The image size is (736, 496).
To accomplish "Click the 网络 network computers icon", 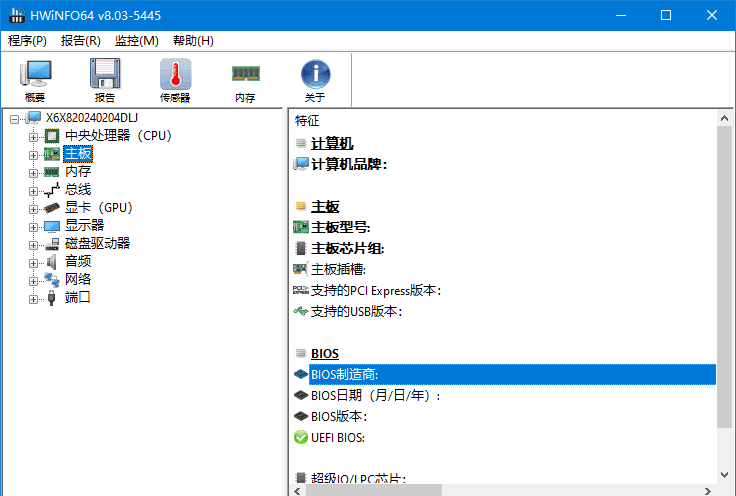I will (52, 280).
